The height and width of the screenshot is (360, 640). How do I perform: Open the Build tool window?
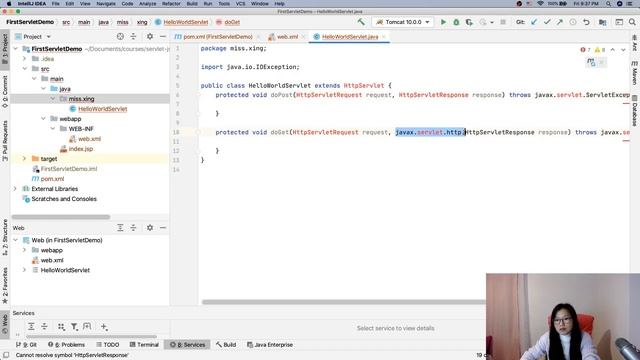226,345
